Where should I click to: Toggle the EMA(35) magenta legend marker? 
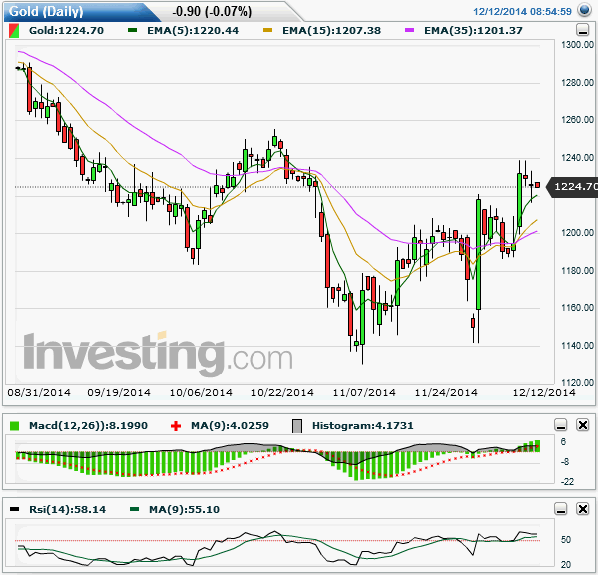410,30
